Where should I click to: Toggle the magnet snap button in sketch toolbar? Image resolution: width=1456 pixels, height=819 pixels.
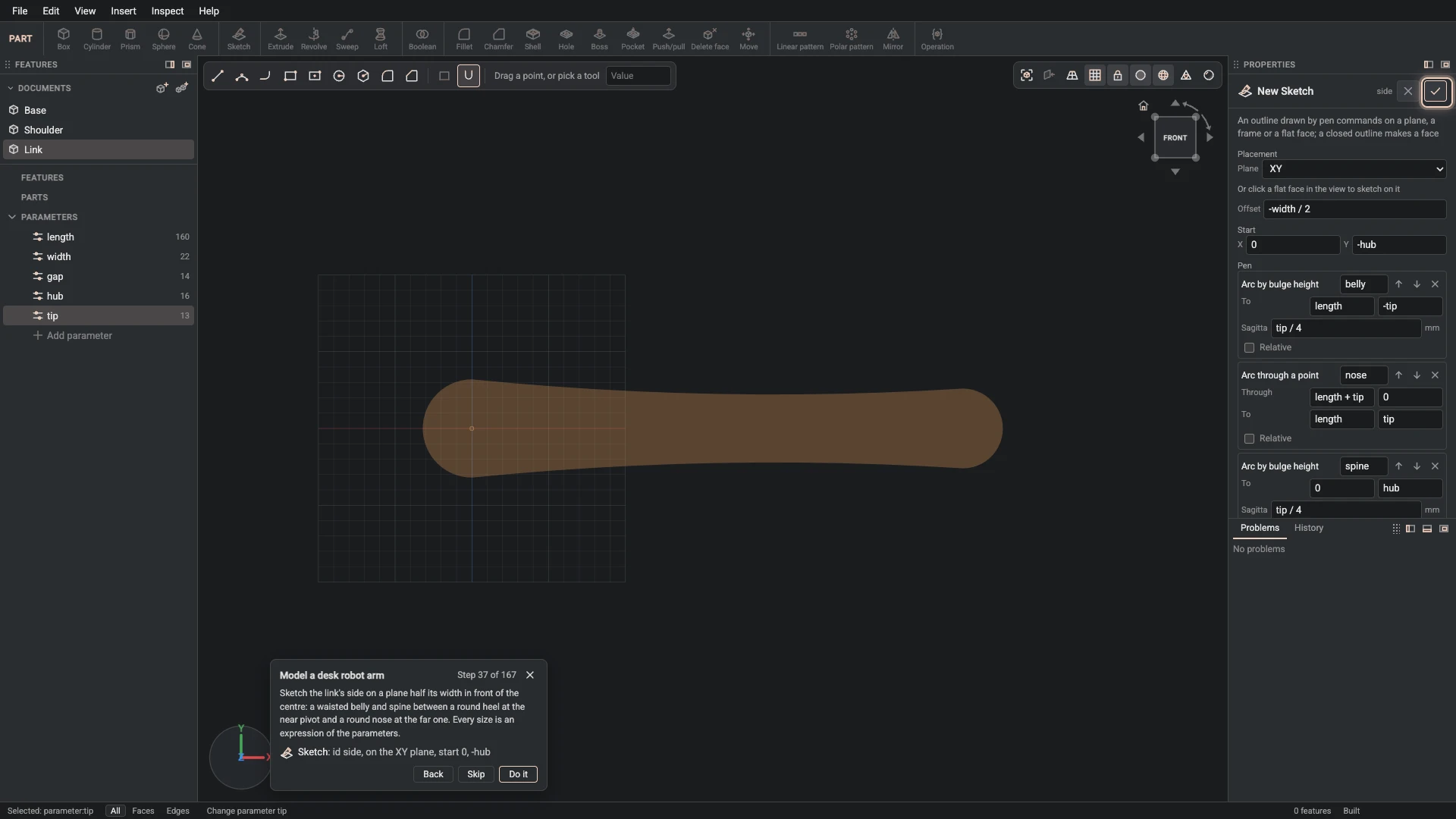[x=469, y=76]
